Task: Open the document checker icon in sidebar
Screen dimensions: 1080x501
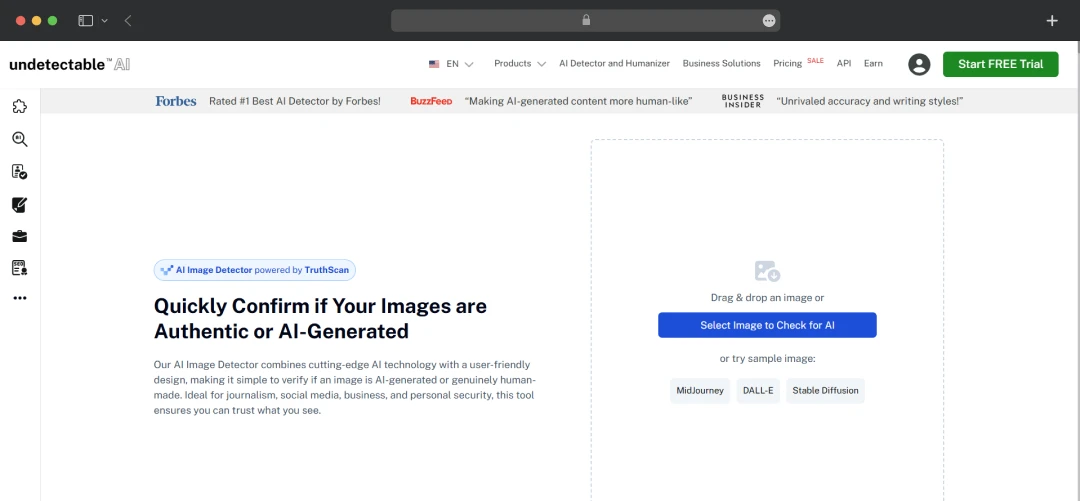Action: coord(20,172)
